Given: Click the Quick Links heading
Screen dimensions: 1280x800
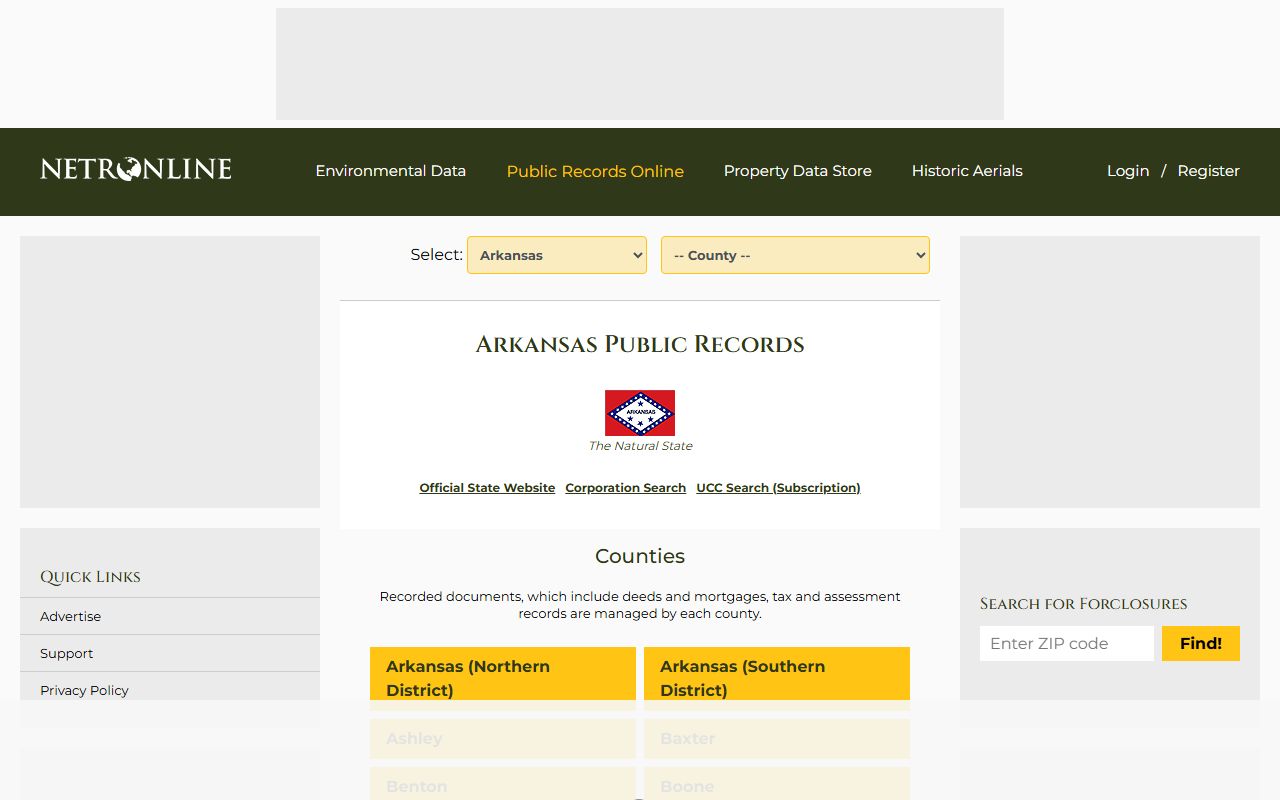Looking at the screenshot, I should click(90, 577).
